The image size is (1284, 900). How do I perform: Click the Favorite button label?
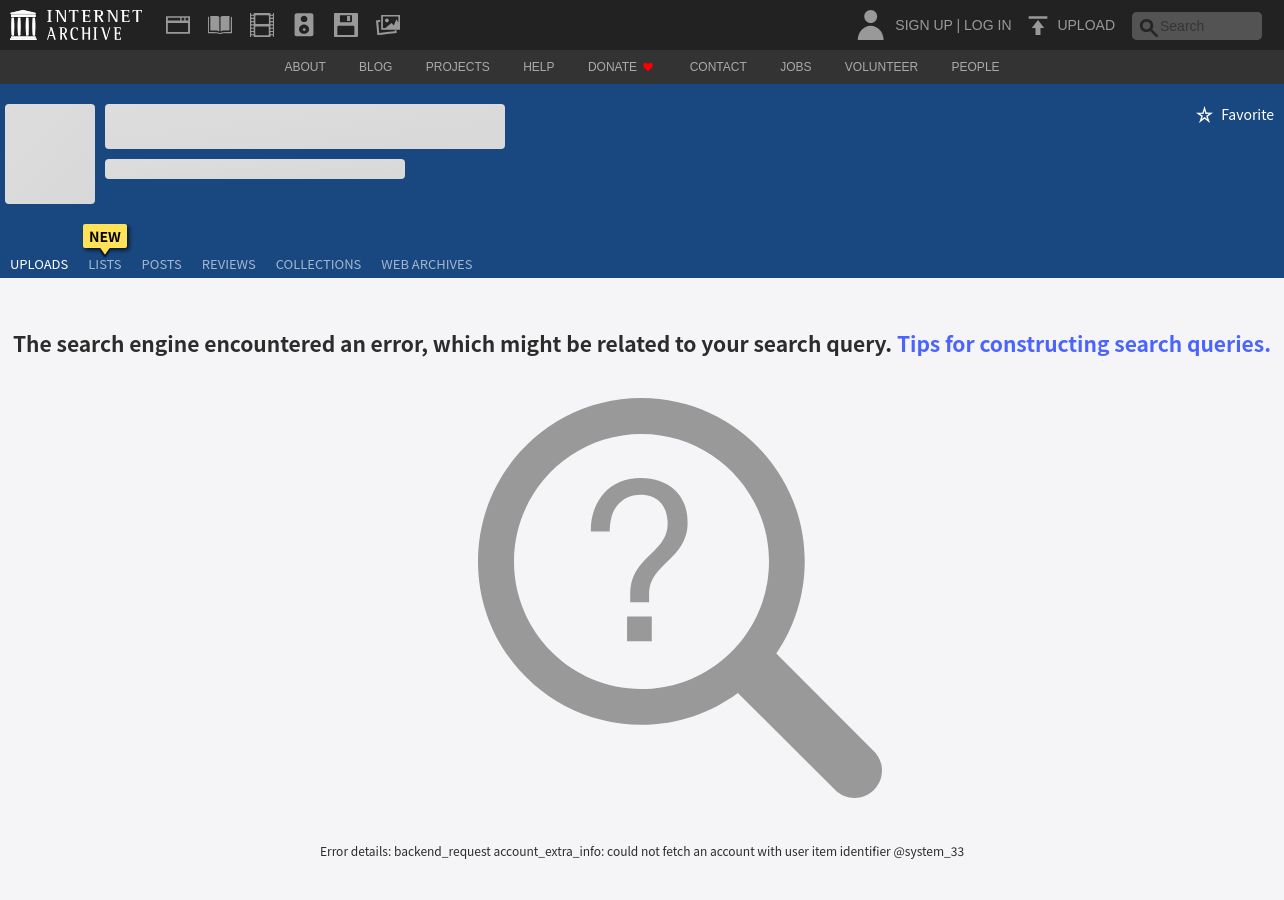[x=1247, y=115]
